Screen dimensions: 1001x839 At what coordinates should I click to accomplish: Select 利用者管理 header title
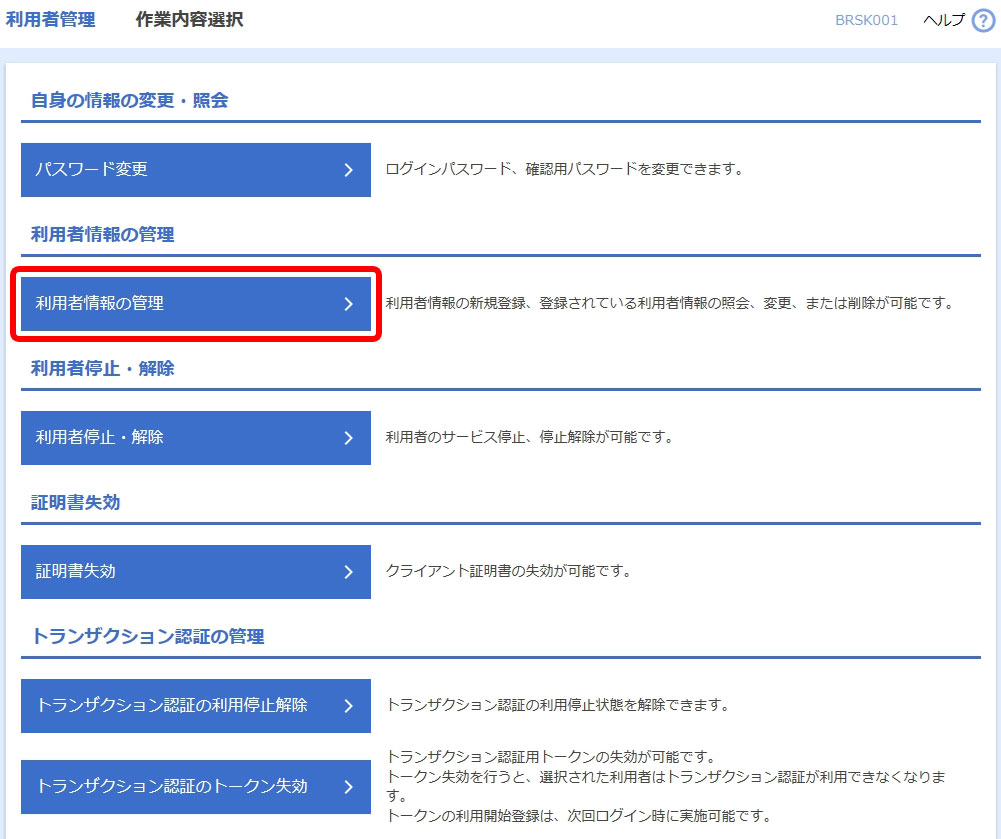[x=50, y=20]
